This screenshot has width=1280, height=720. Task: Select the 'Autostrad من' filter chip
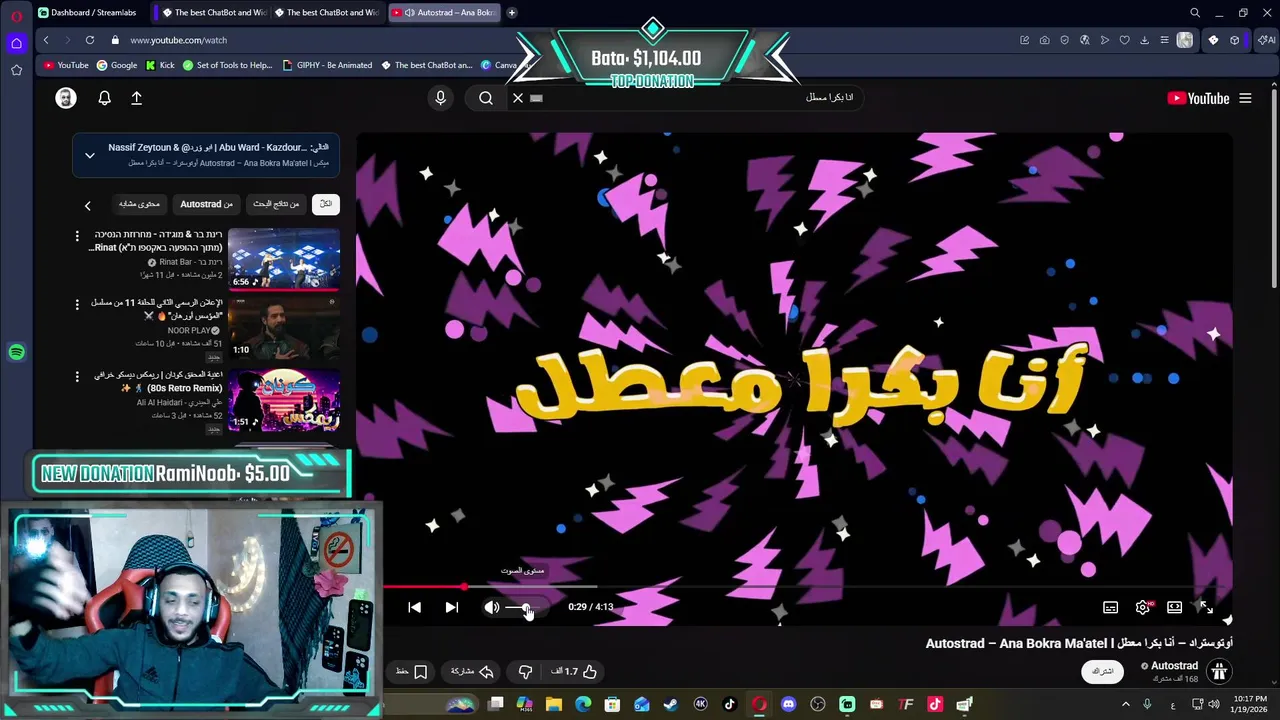[206, 204]
